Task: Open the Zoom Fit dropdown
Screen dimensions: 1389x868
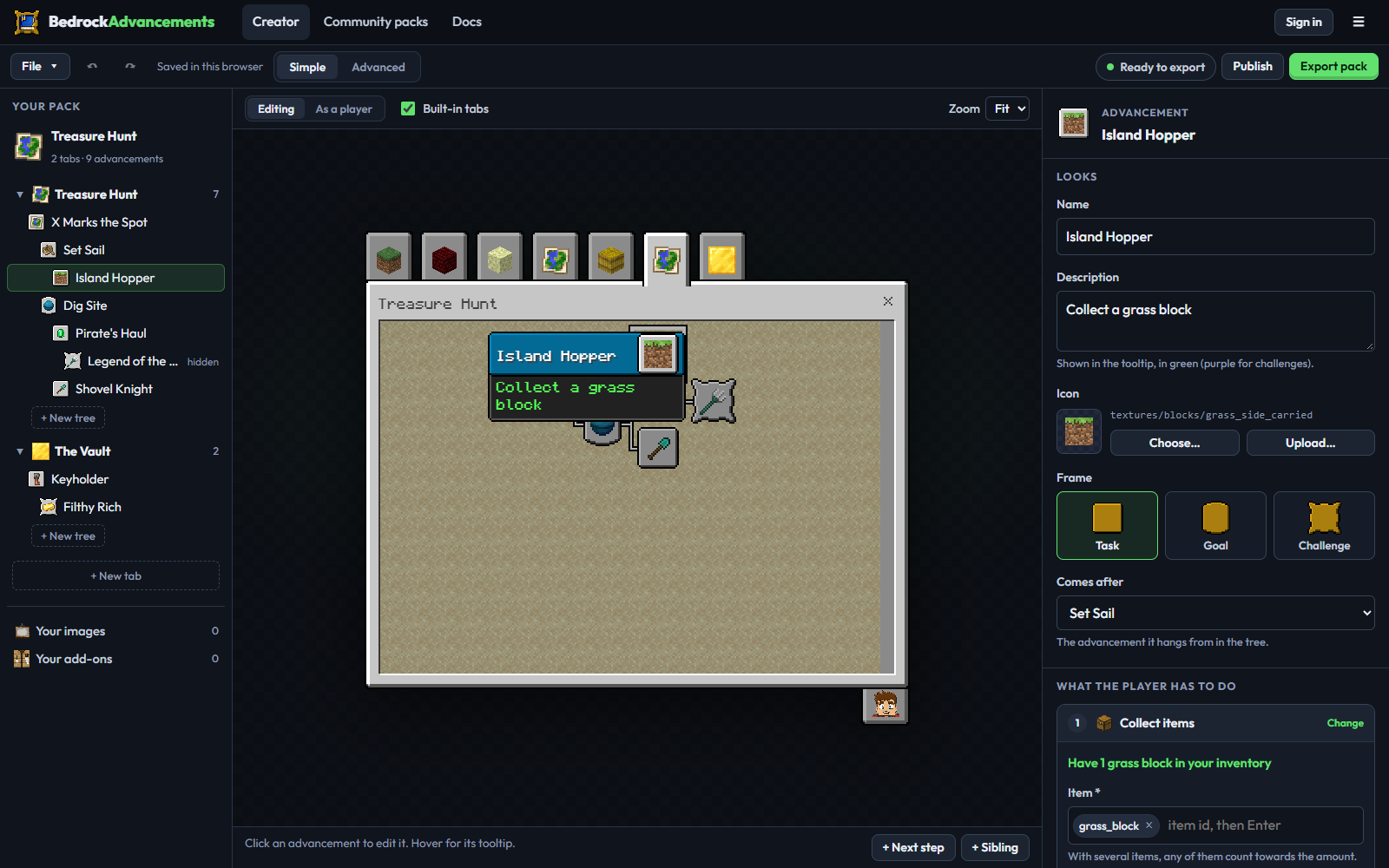Action: (x=1007, y=108)
